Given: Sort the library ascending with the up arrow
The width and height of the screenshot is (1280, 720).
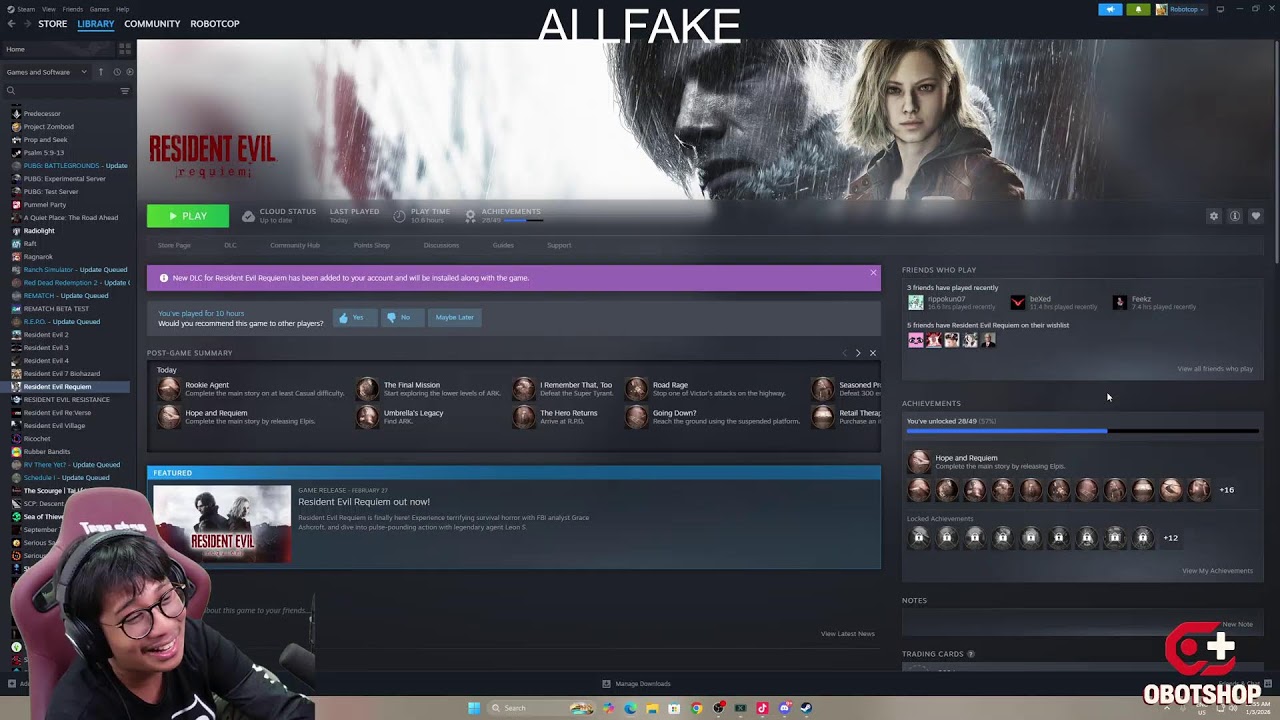Looking at the screenshot, I should coord(100,72).
